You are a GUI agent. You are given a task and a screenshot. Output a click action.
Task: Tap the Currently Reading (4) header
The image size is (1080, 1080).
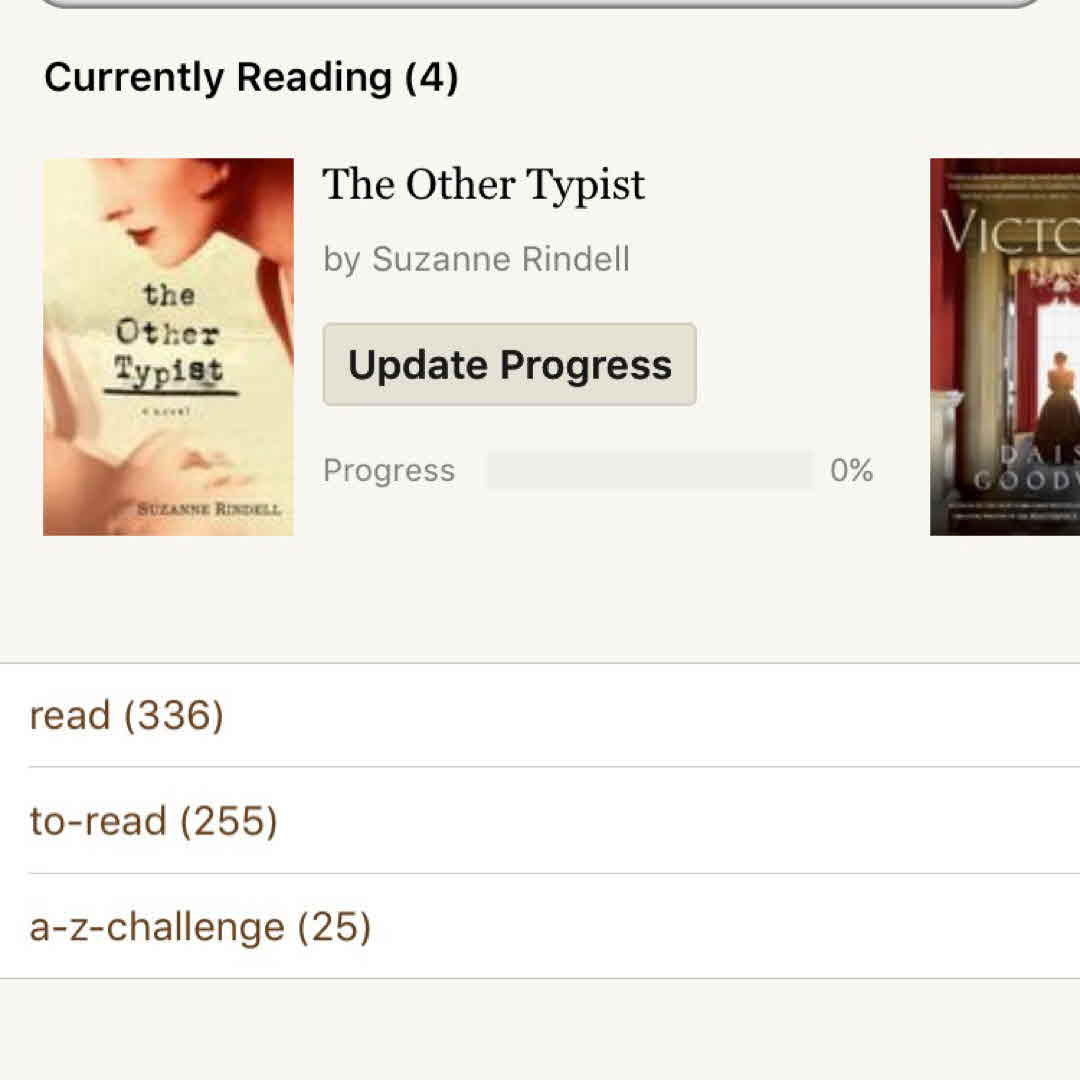(x=251, y=78)
